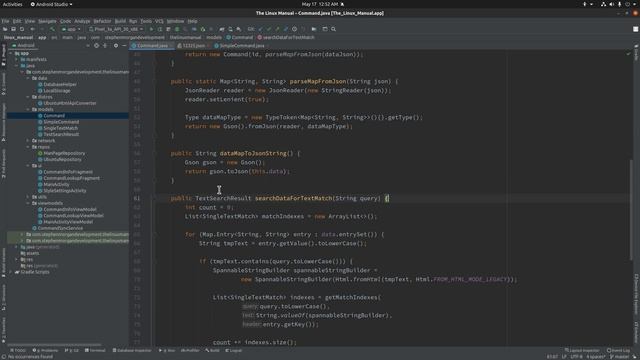Select CommandSyncService in project tree
Screen dimensions: 640x360
pyautogui.click(x=60, y=228)
